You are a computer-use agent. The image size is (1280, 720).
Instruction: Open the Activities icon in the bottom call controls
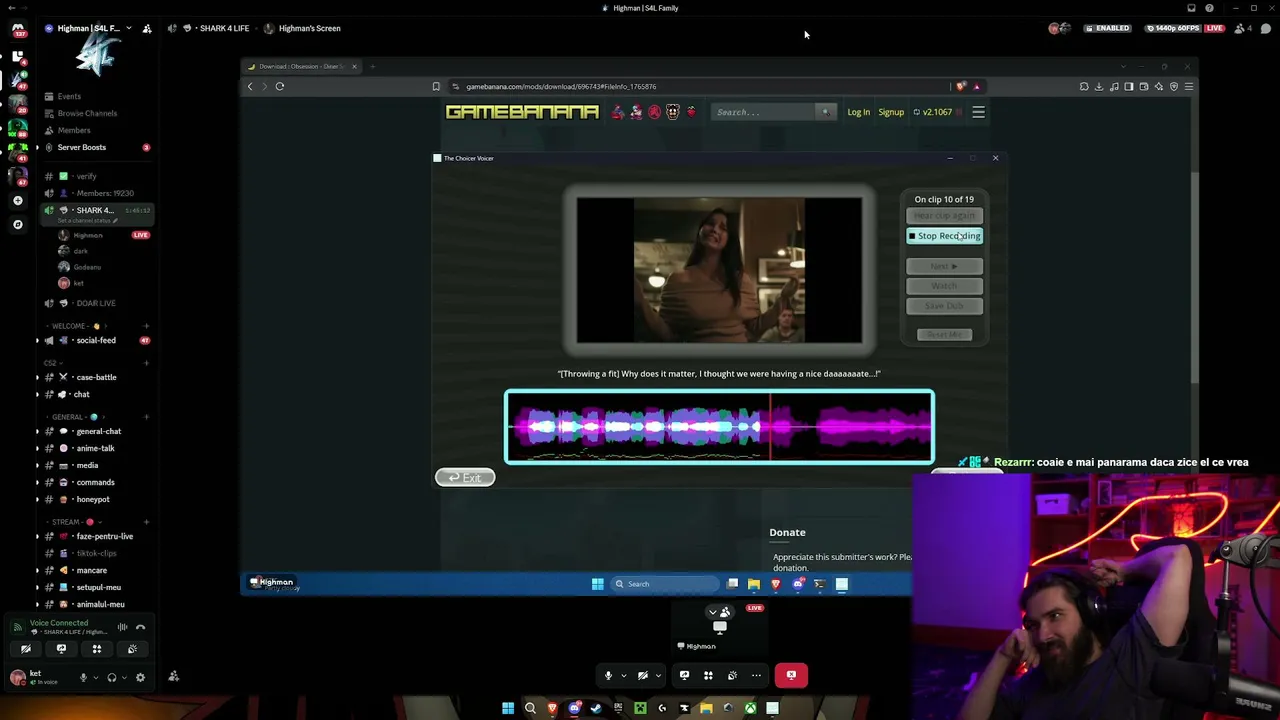[x=708, y=675]
